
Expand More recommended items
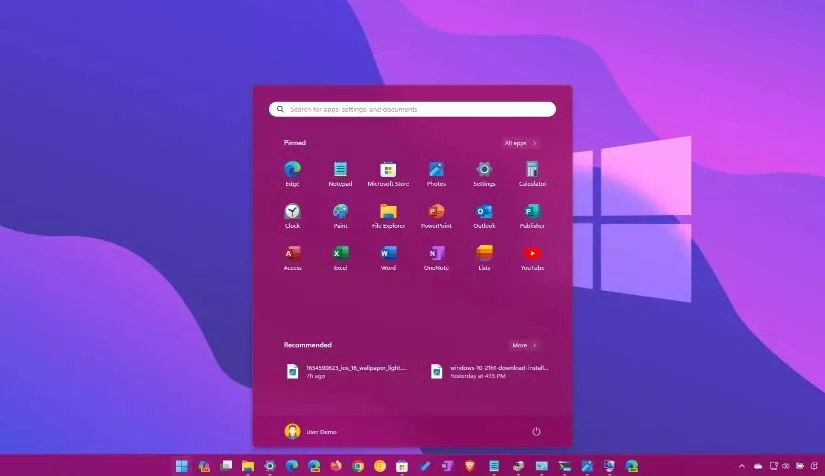(524, 346)
